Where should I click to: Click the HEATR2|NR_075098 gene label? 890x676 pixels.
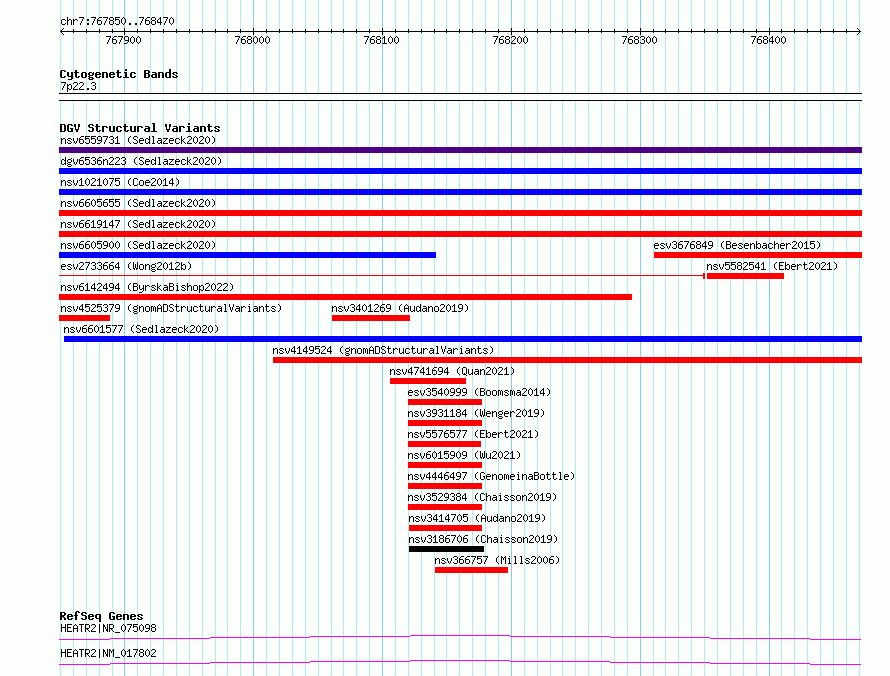click(x=108, y=628)
